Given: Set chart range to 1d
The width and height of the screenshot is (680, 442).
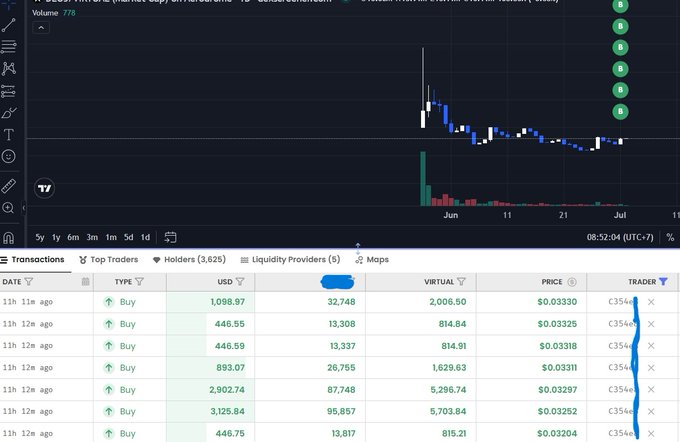Looking at the screenshot, I should [145, 237].
